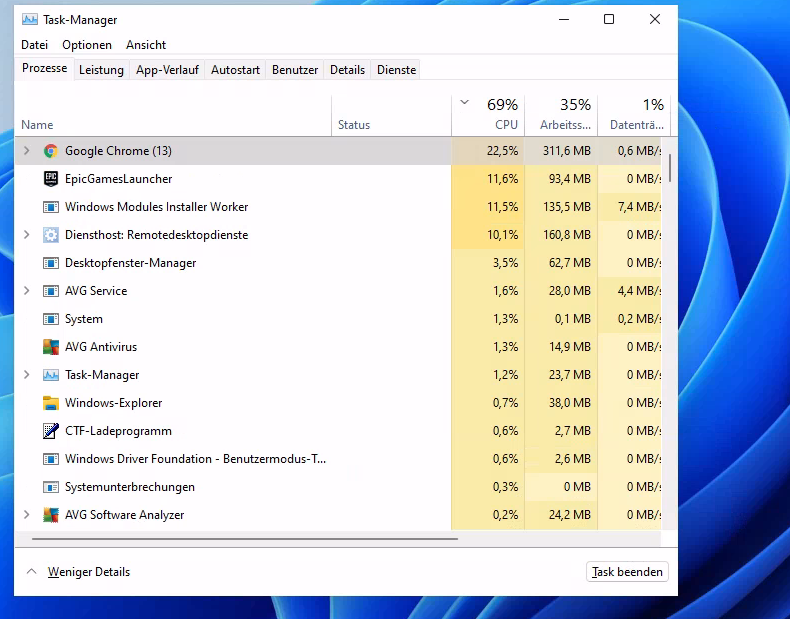This screenshot has height=619, width=790.
Task: Select Windows Modules Installer Worker name
Action: pyautogui.click(x=156, y=207)
